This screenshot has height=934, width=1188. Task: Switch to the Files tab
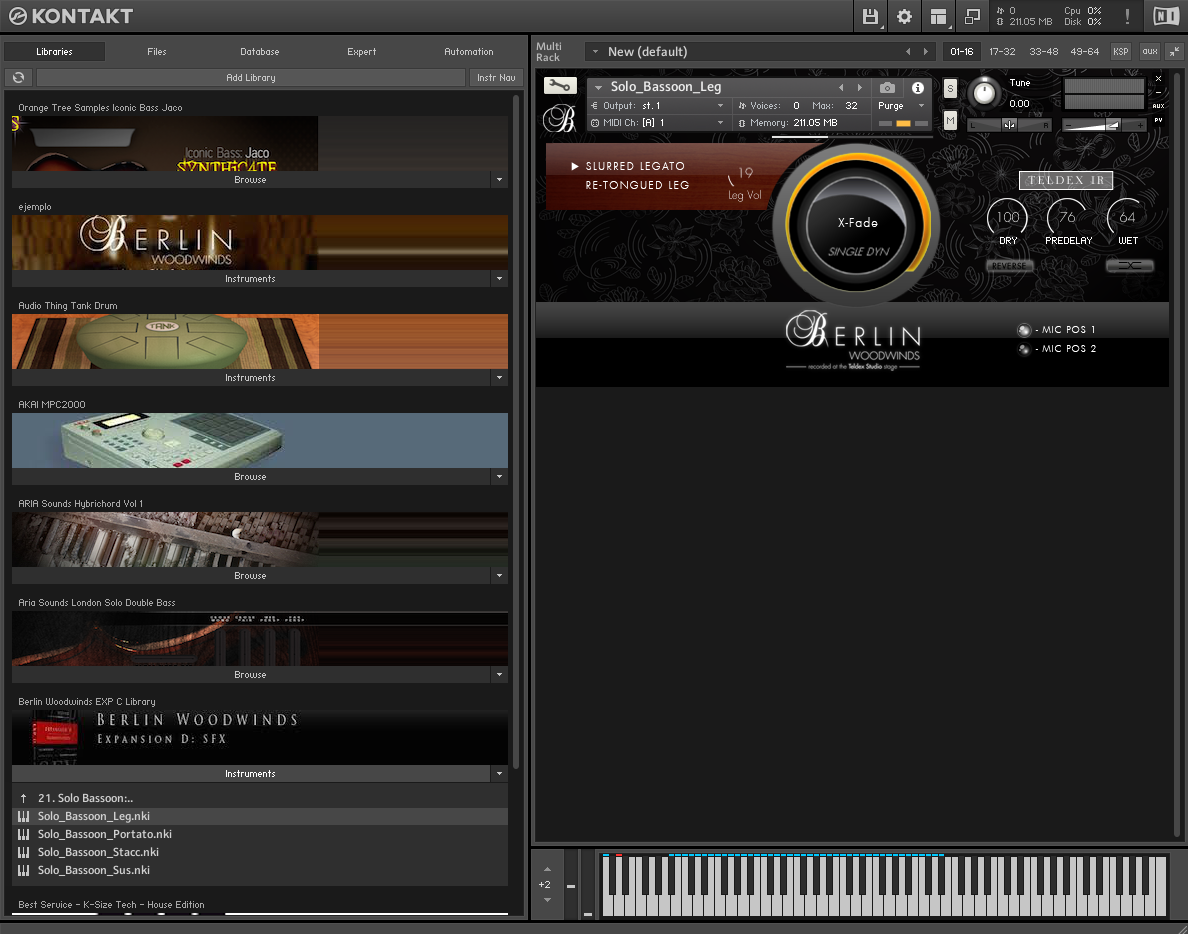coord(157,52)
